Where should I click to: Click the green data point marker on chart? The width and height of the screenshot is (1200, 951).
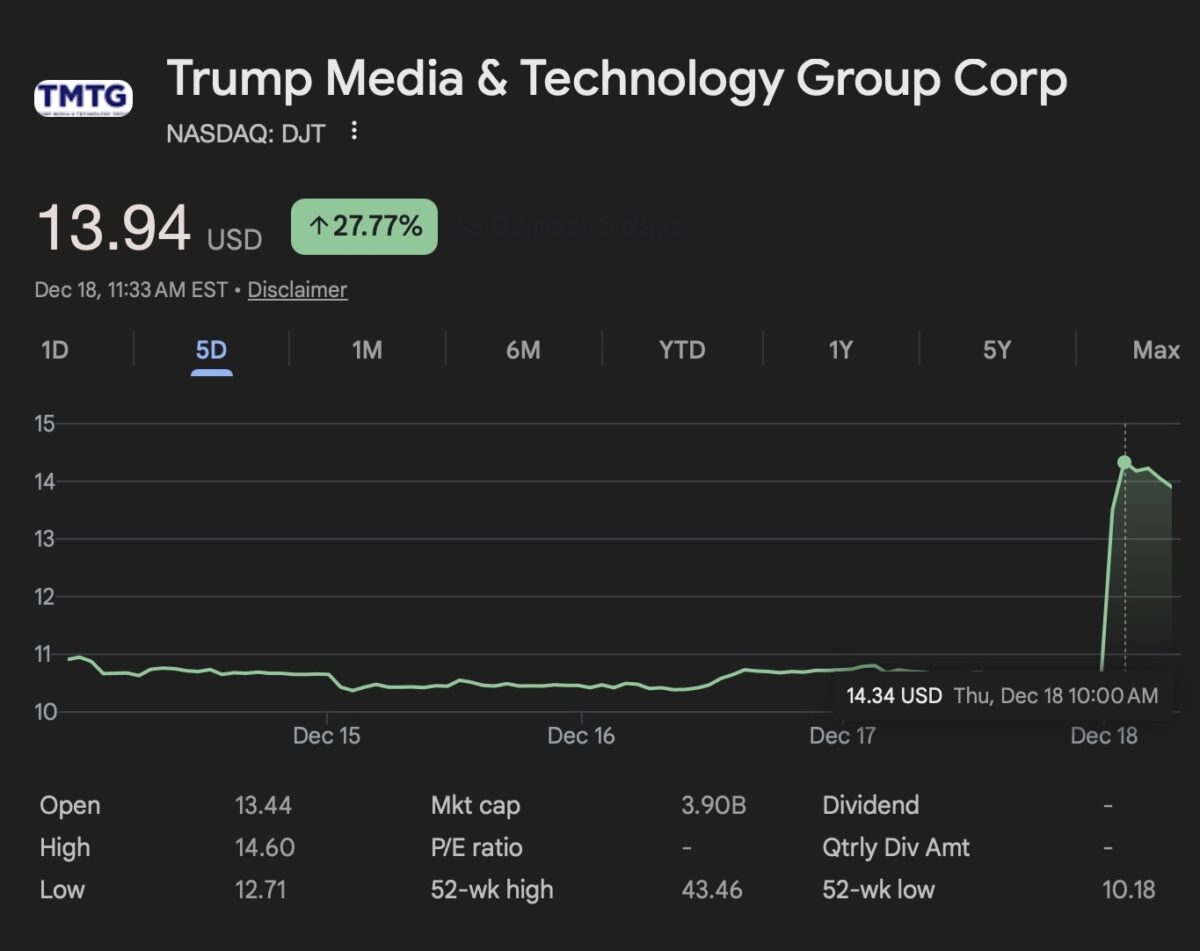click(1124, 460)
